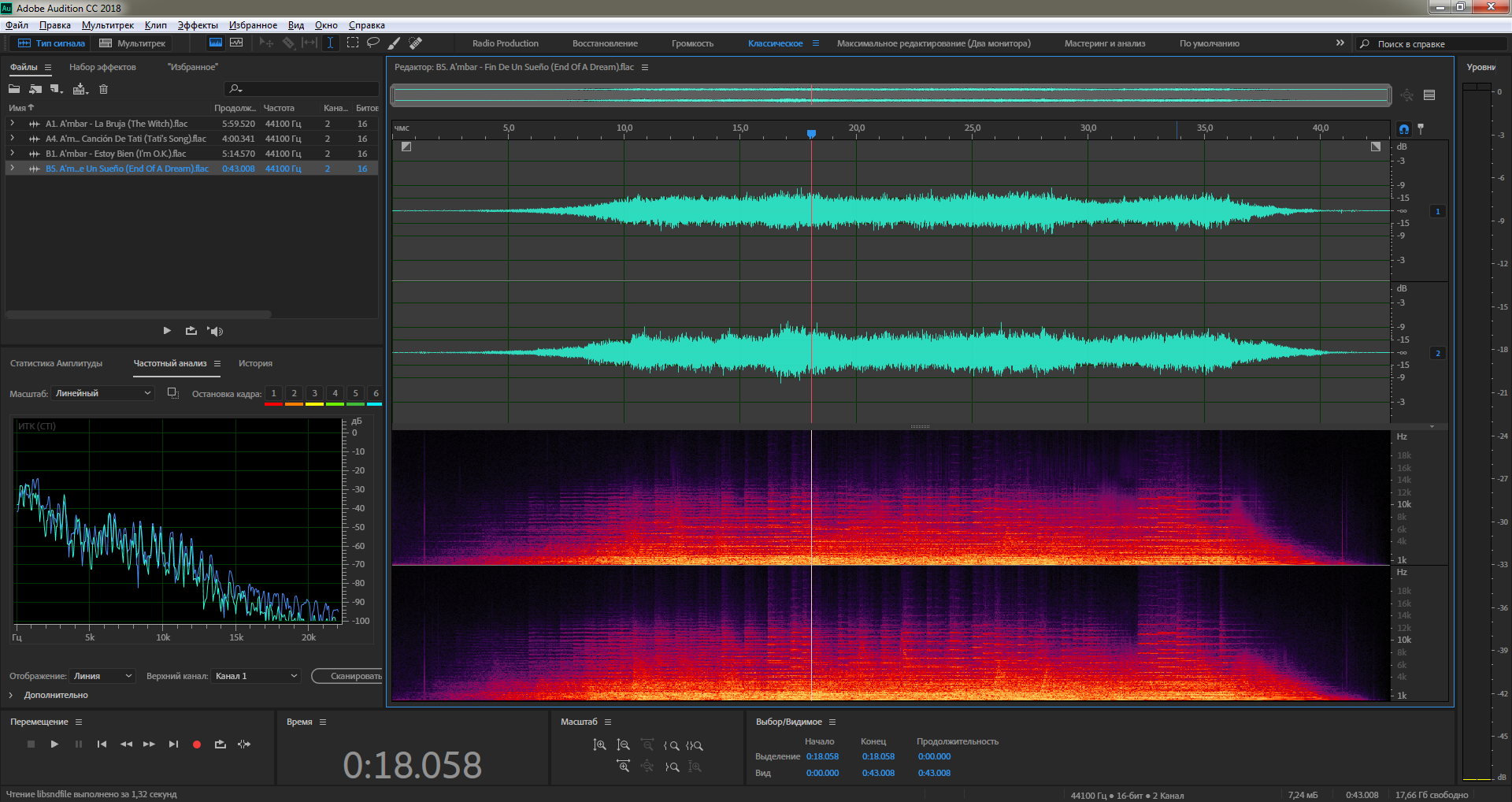Toggle Loop Playback in Files panel preview
The height and width of the screenshot is (802, 1512).
[191, 331]
